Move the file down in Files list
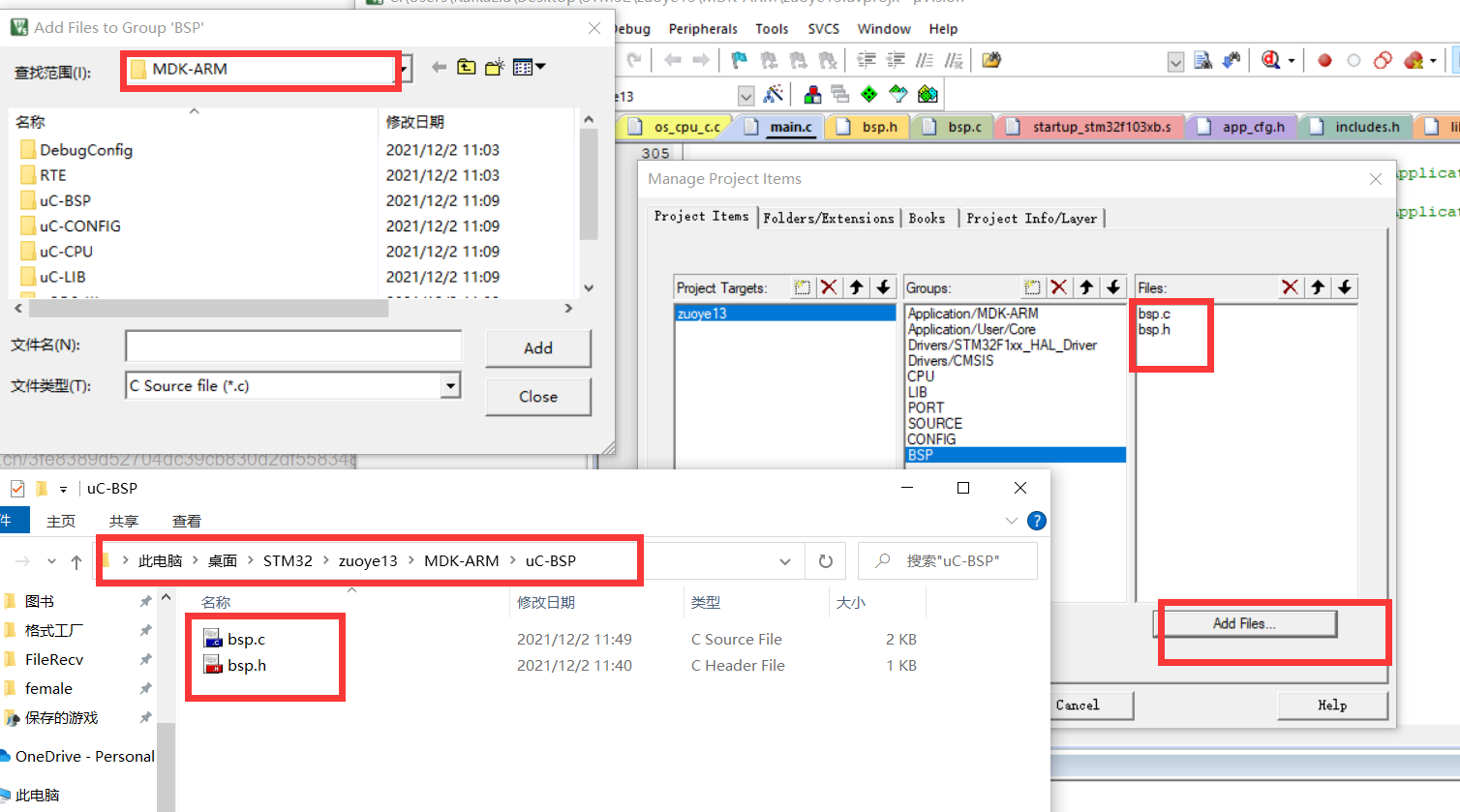 (x=1345, y=287)
